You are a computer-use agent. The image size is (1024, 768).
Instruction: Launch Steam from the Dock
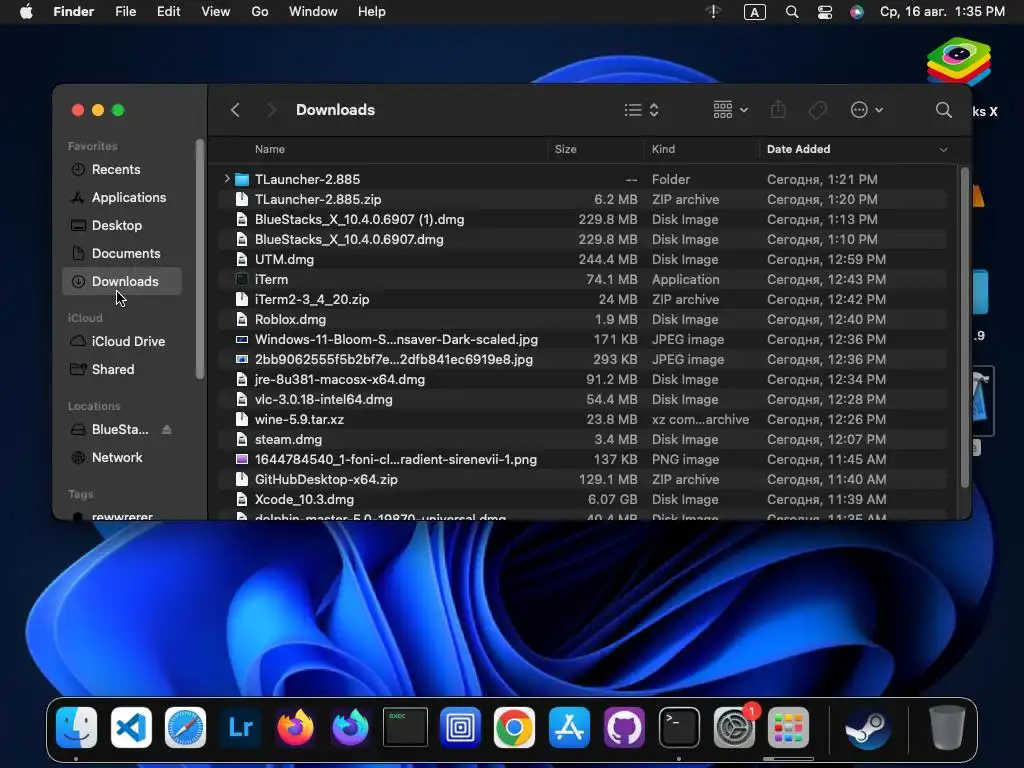pyautogui.click(x=866, y=727)
